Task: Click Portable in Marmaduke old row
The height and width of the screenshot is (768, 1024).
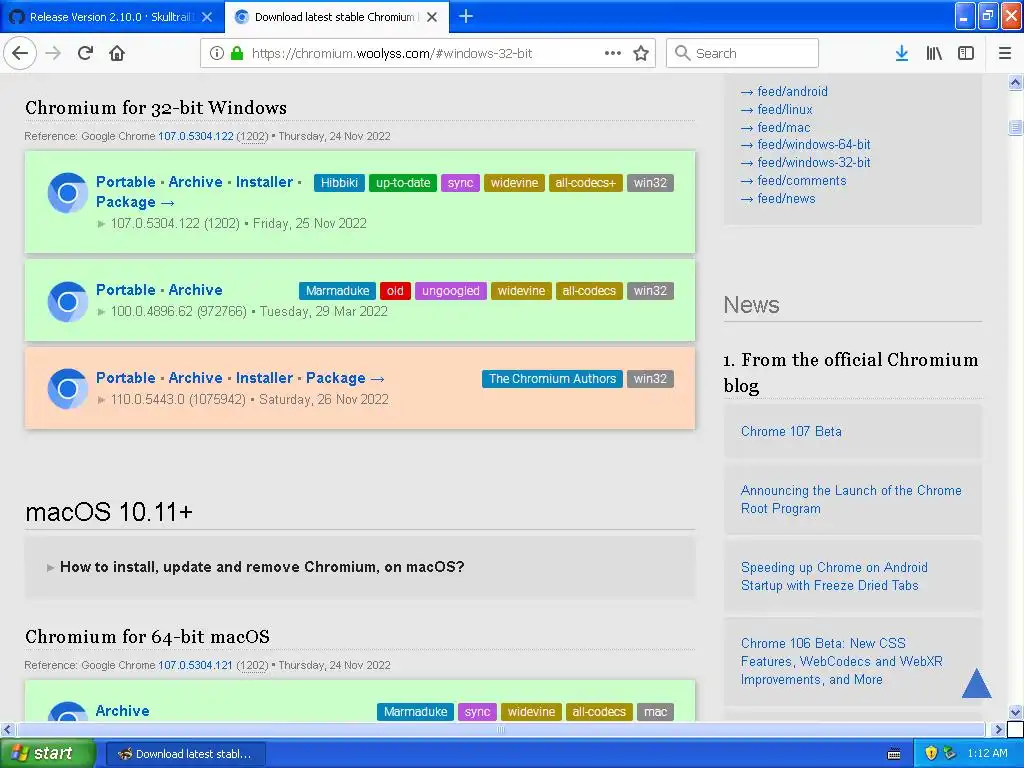Action: (125, 289)
